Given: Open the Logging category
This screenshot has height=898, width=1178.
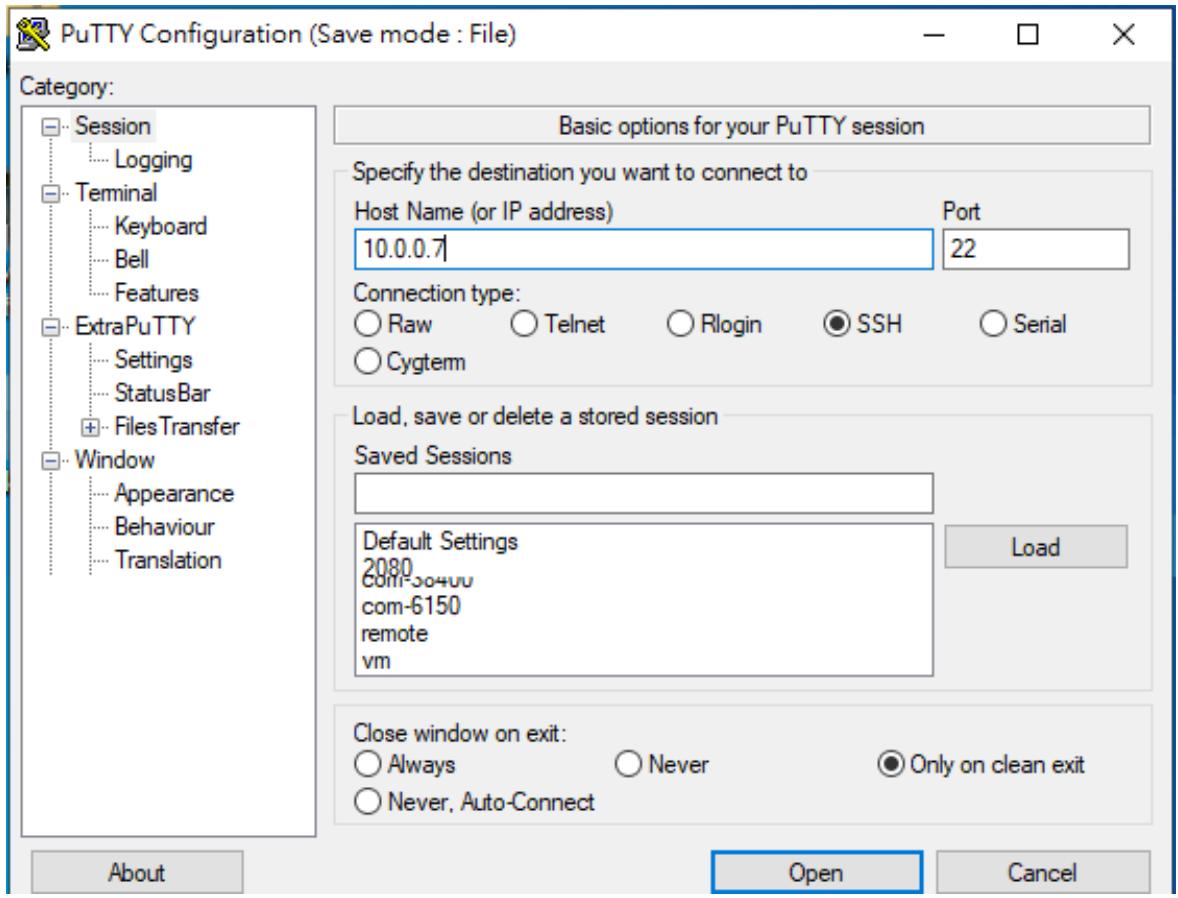Looking at the screenshot, I should 153,159.
